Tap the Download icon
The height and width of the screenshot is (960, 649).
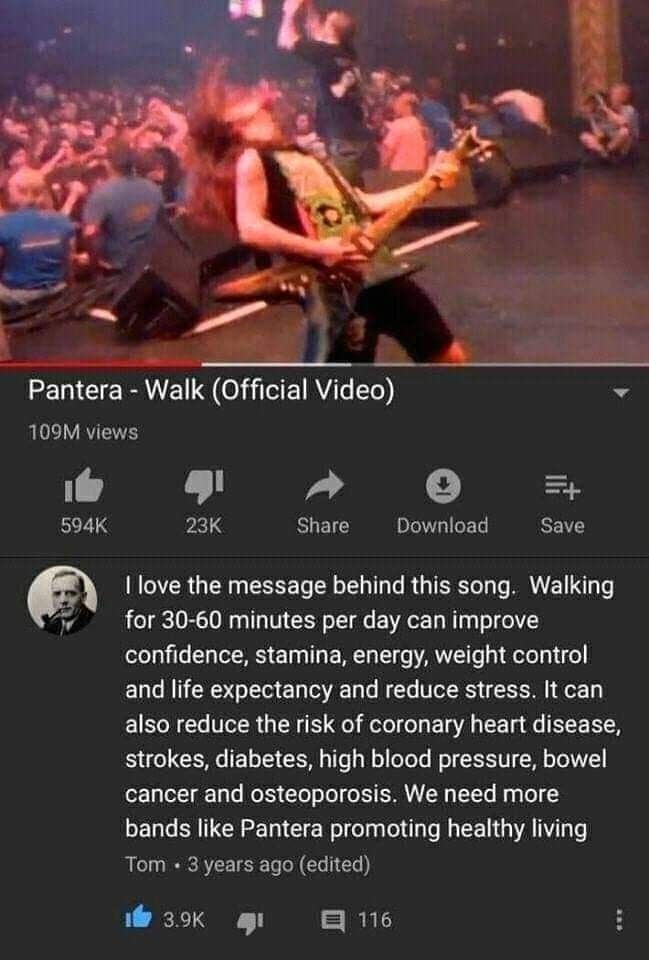point(443,486)
